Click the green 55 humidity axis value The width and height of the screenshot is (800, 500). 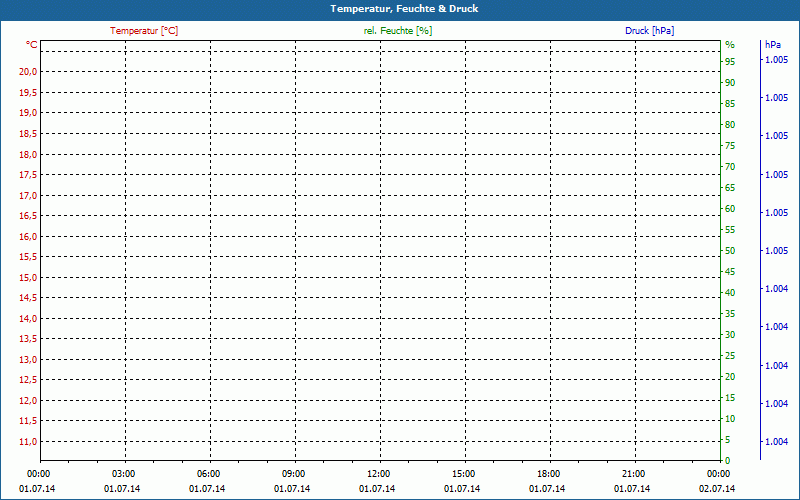[x=730, y=230]
